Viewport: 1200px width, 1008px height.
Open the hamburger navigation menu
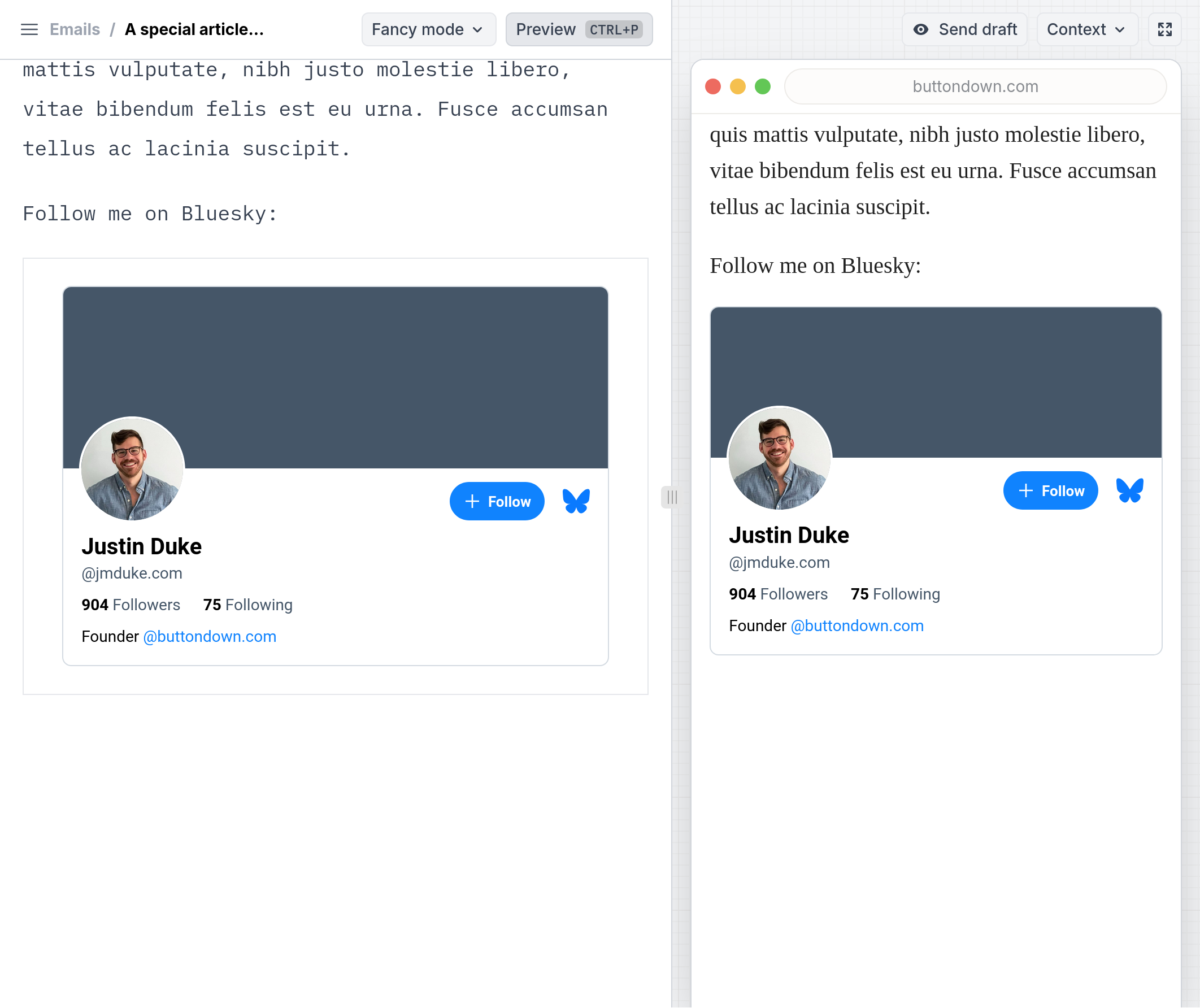pos(29,29)
